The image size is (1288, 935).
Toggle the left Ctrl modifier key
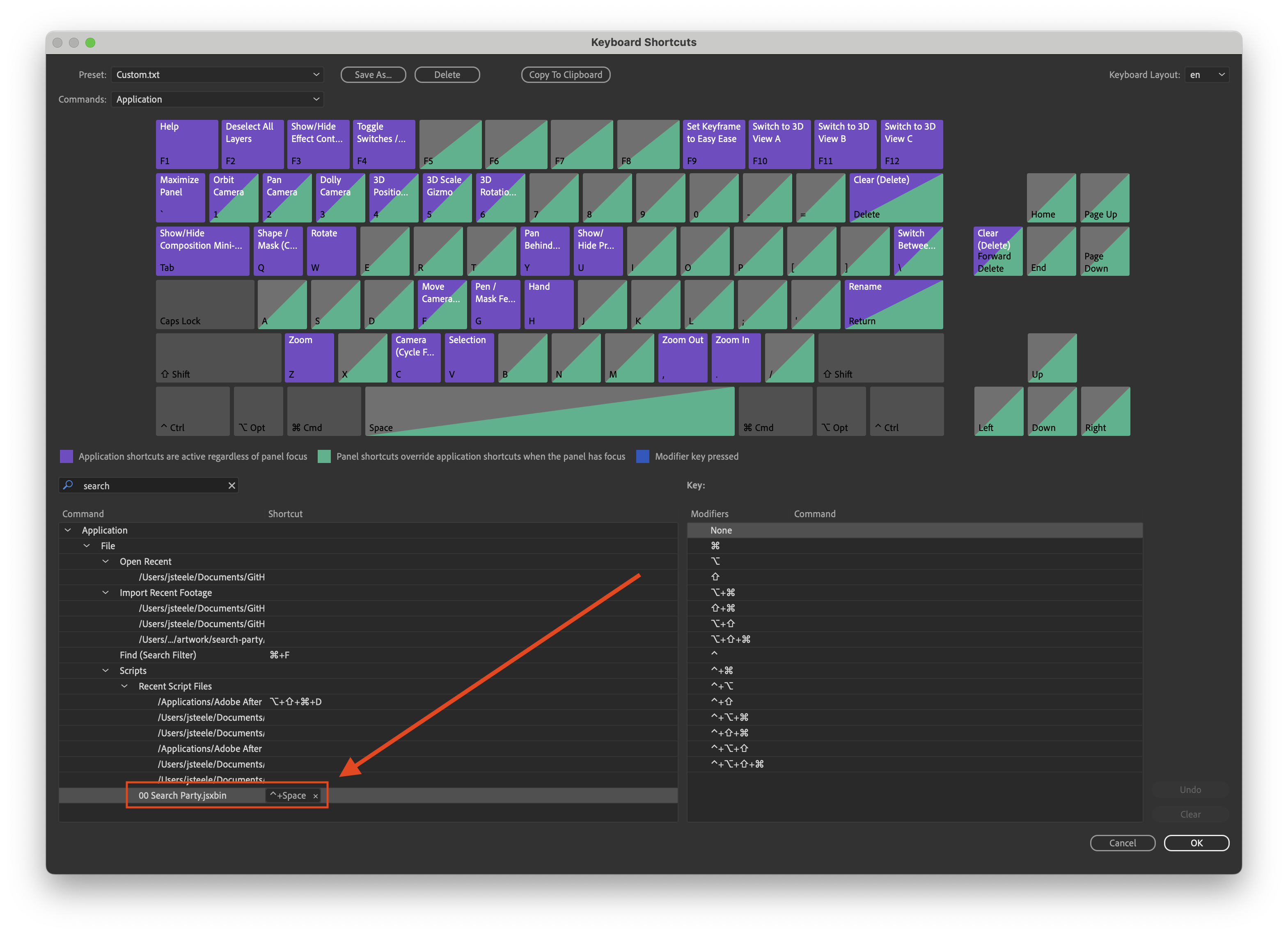(193, 411)
